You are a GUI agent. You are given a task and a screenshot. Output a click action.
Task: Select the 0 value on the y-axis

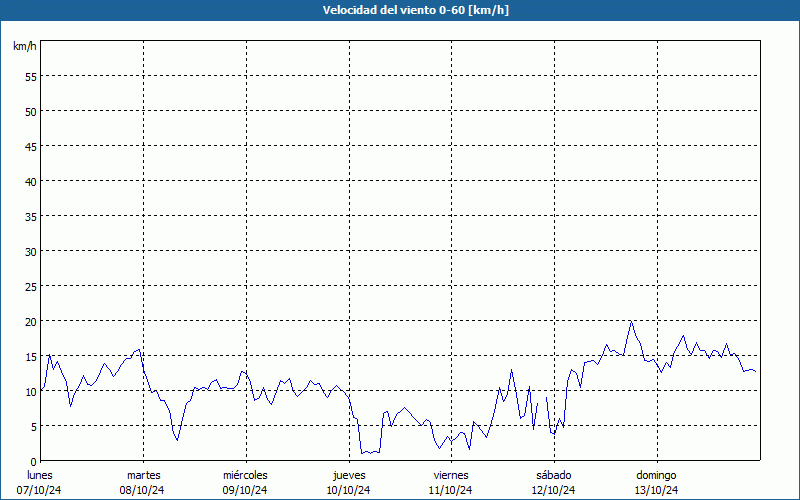pos(34,461)
